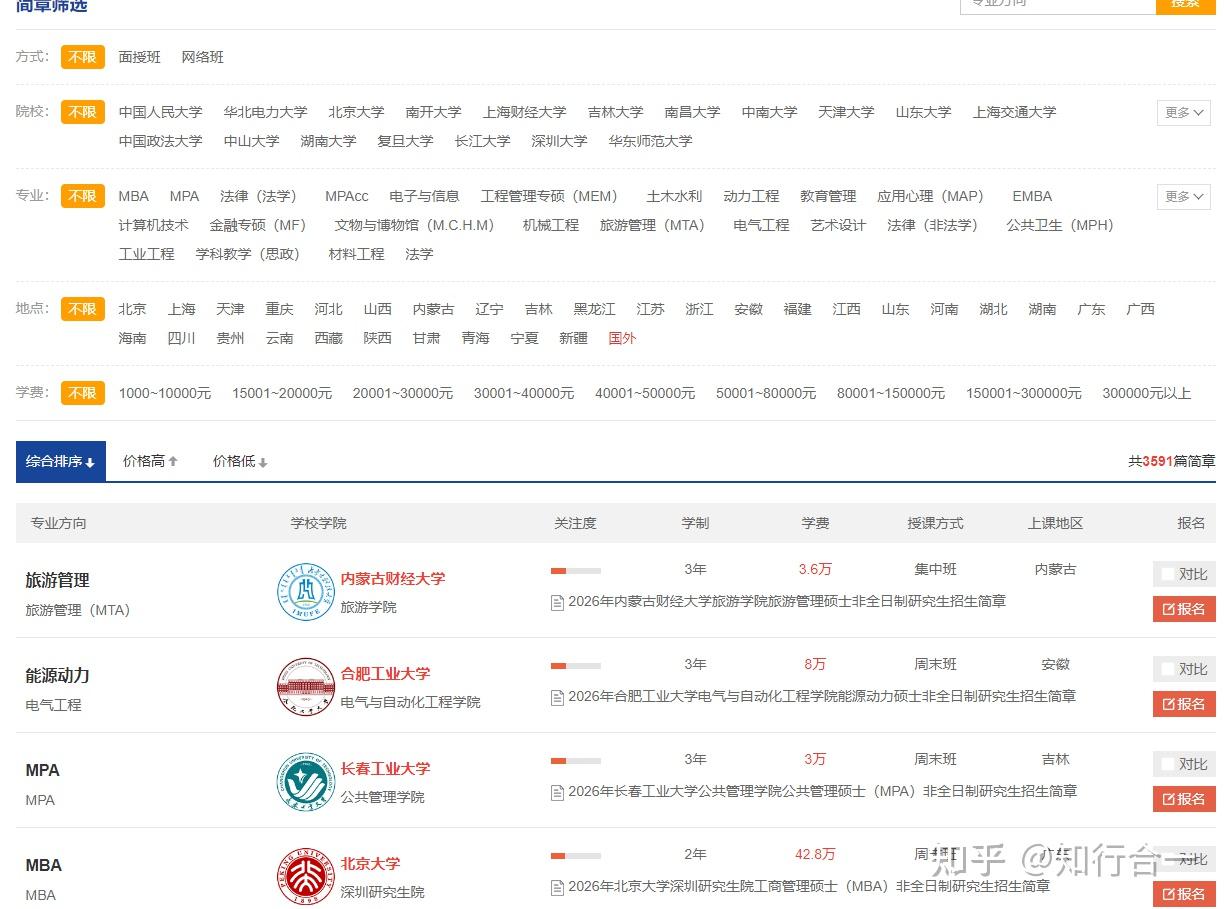Filter tuition 300000元以上
Image resolution: width=1229 pixels, height=909 pixels.
1146,393
